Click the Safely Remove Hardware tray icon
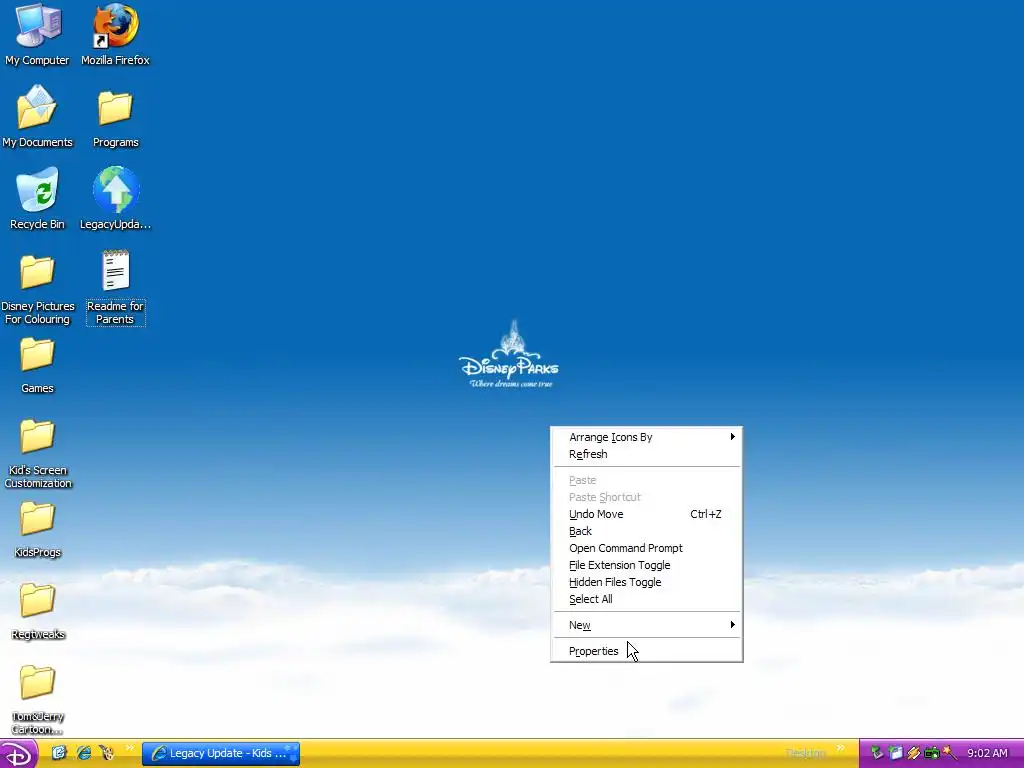This screenshot has height=768, width=1024. [877, 753]
